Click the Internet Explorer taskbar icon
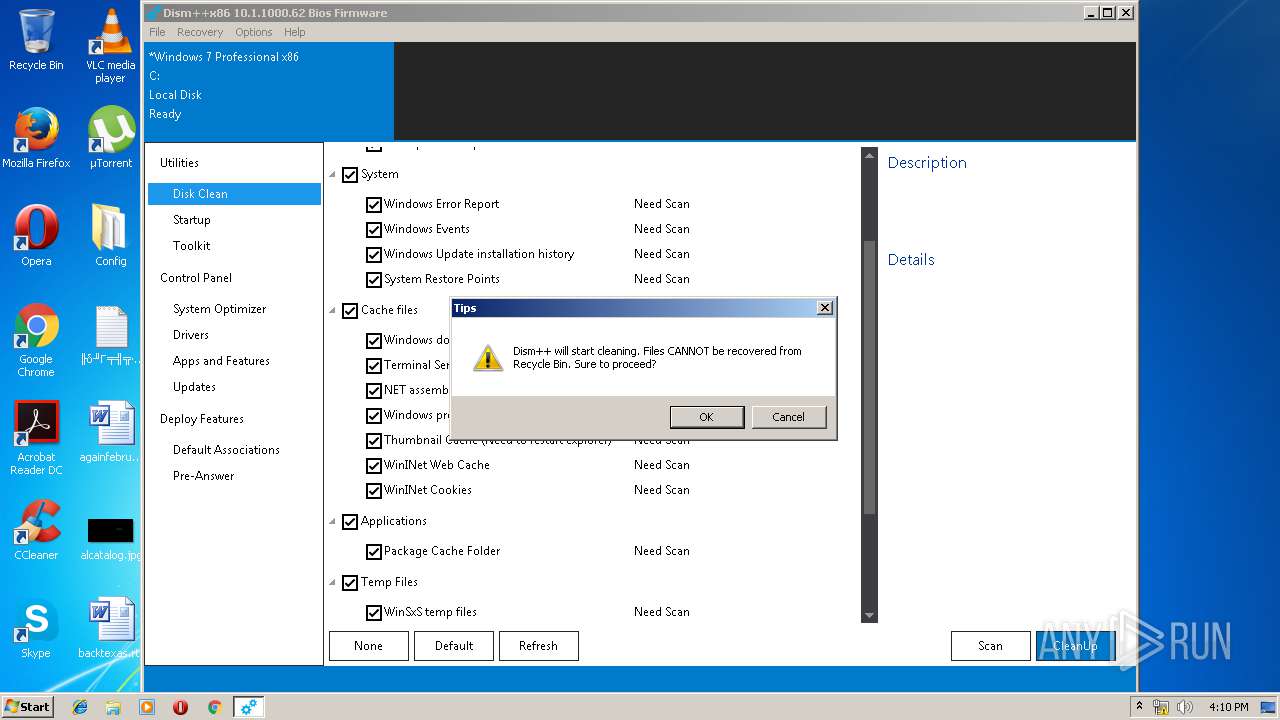The height and width of the screenshot is (720, 1280). pos(80,707)
